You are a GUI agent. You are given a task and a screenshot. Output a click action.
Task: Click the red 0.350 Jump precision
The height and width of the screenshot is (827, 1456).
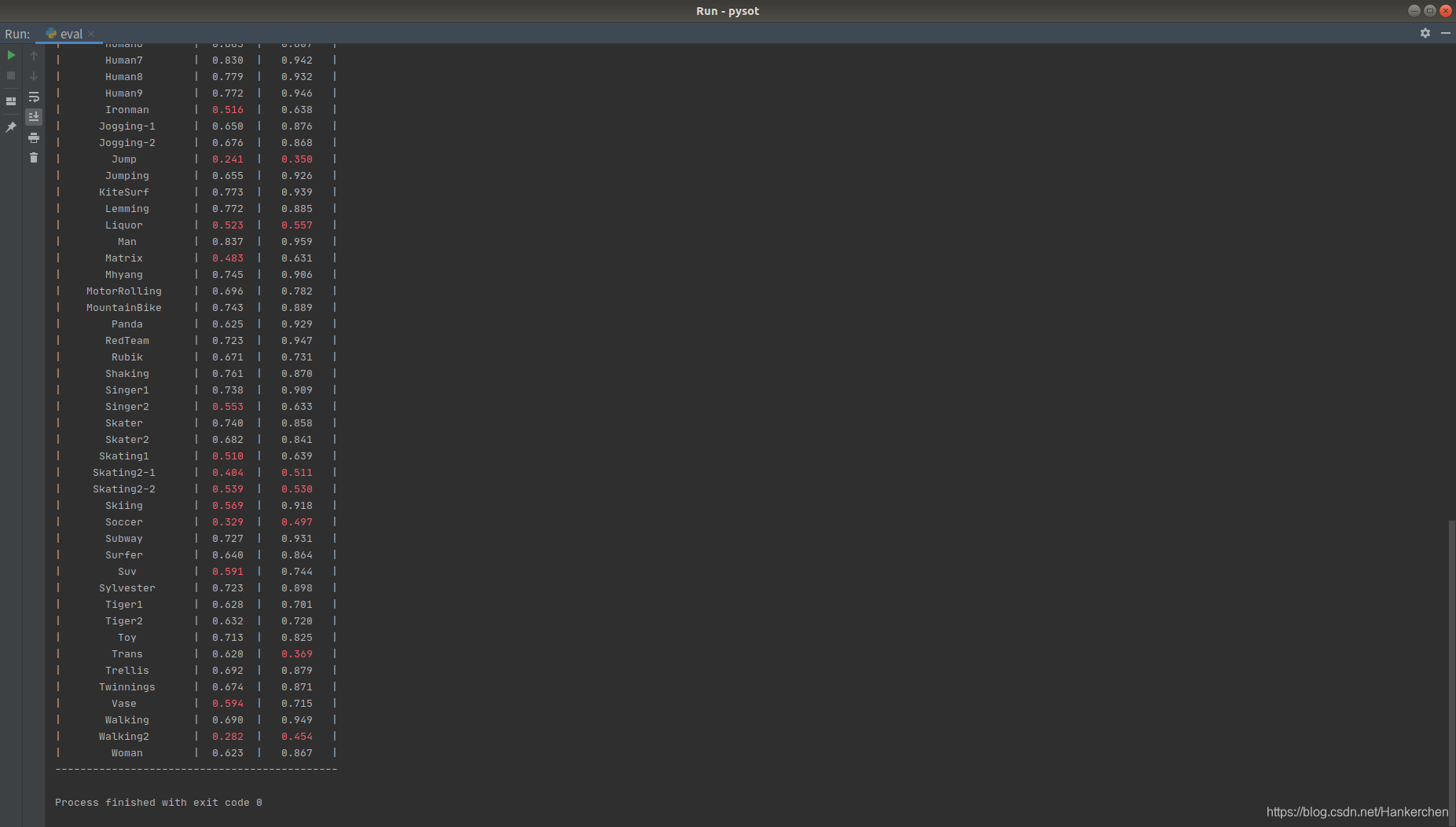(297, 159)
